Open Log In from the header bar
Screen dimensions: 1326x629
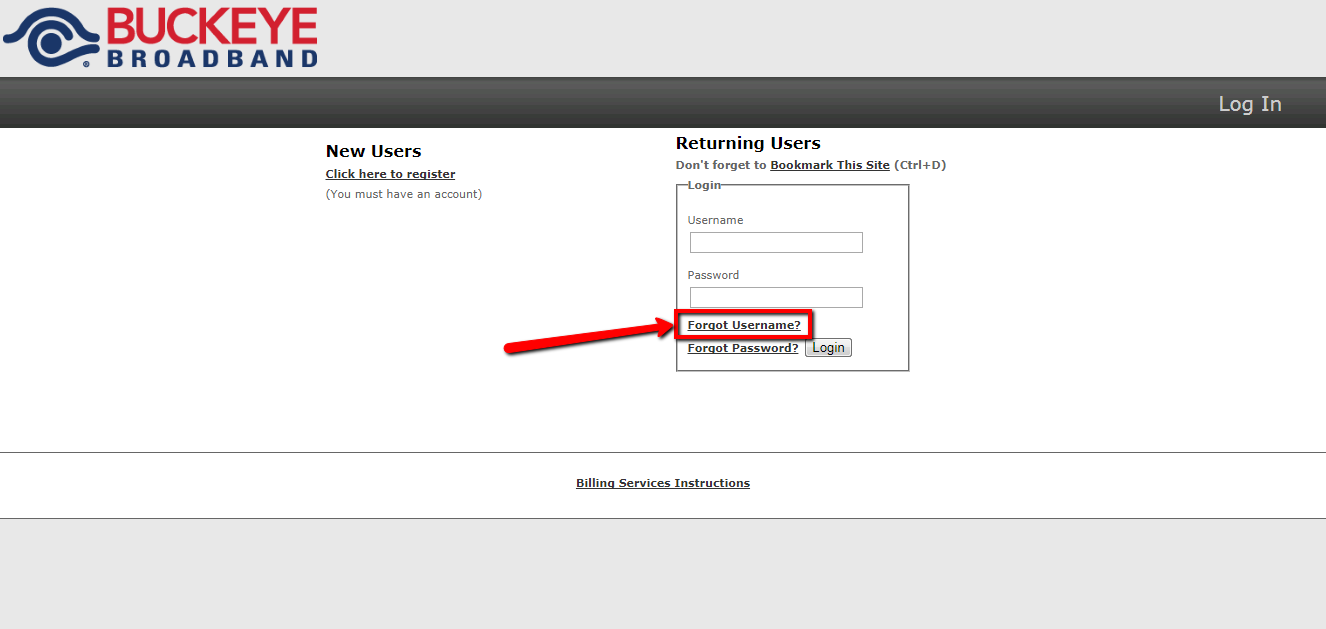point(1249,104)
